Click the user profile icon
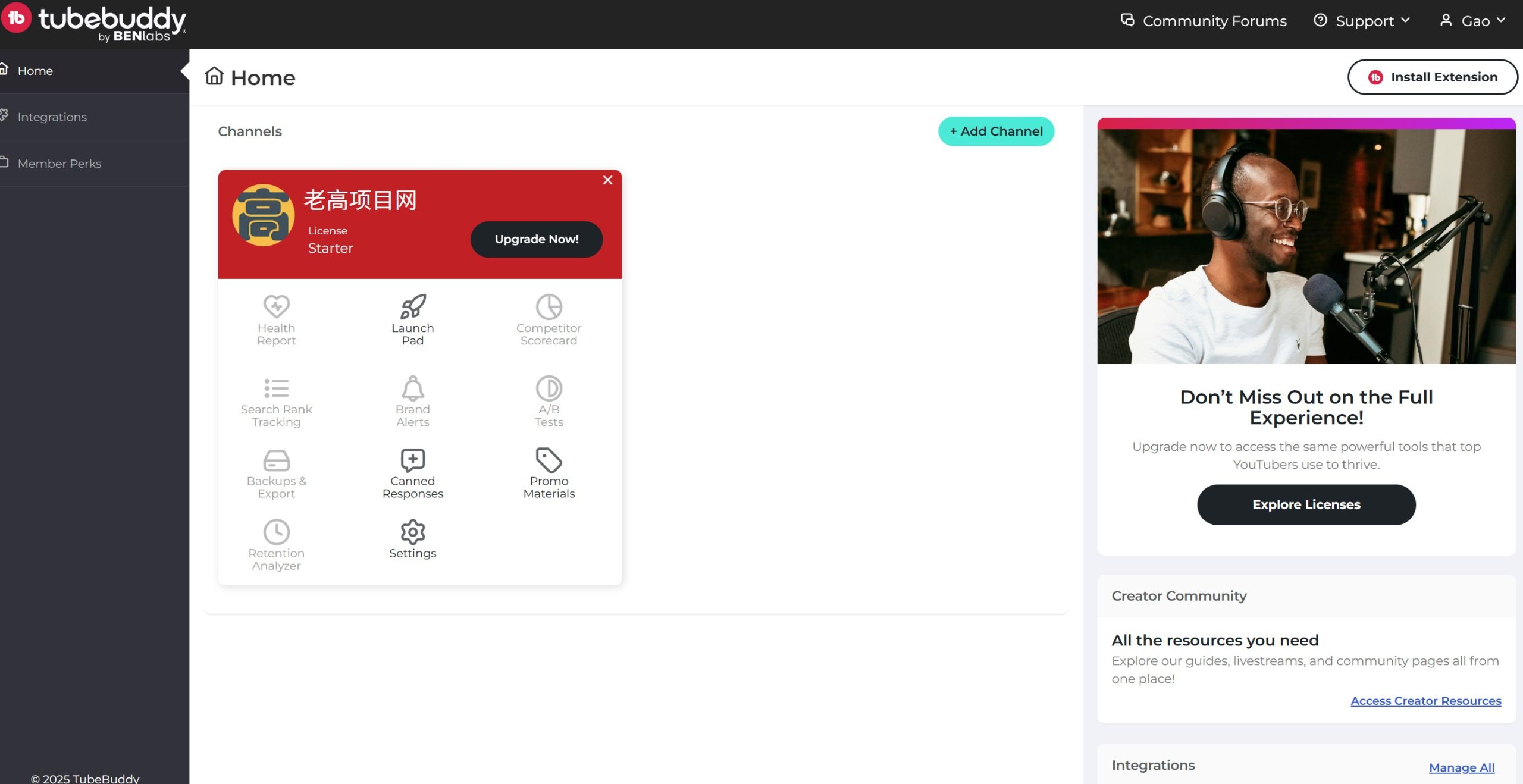The width and height of the screenshot is (1523, 784). click(1446, 20)
